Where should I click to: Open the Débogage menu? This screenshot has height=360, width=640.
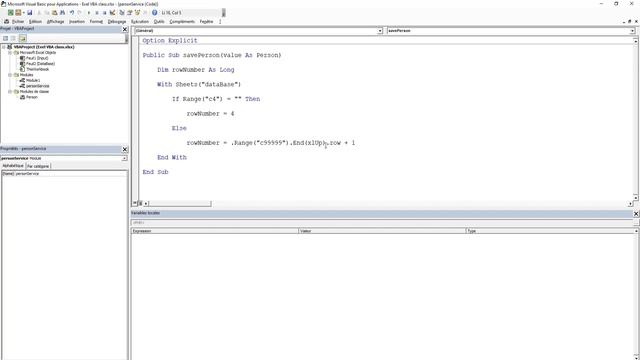coord(117,22)
